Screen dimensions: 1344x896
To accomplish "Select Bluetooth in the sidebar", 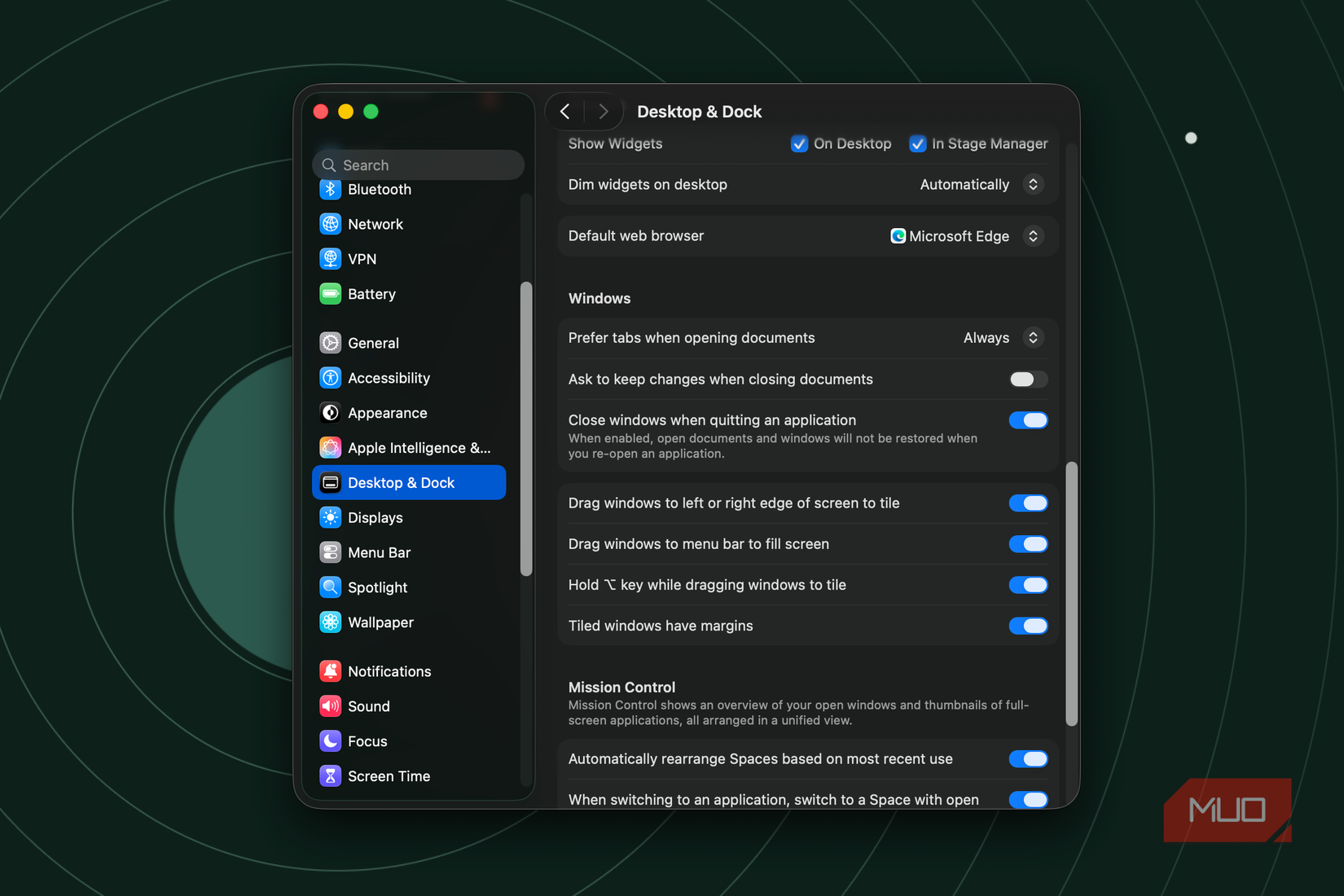I will click(x=409, y=190).
